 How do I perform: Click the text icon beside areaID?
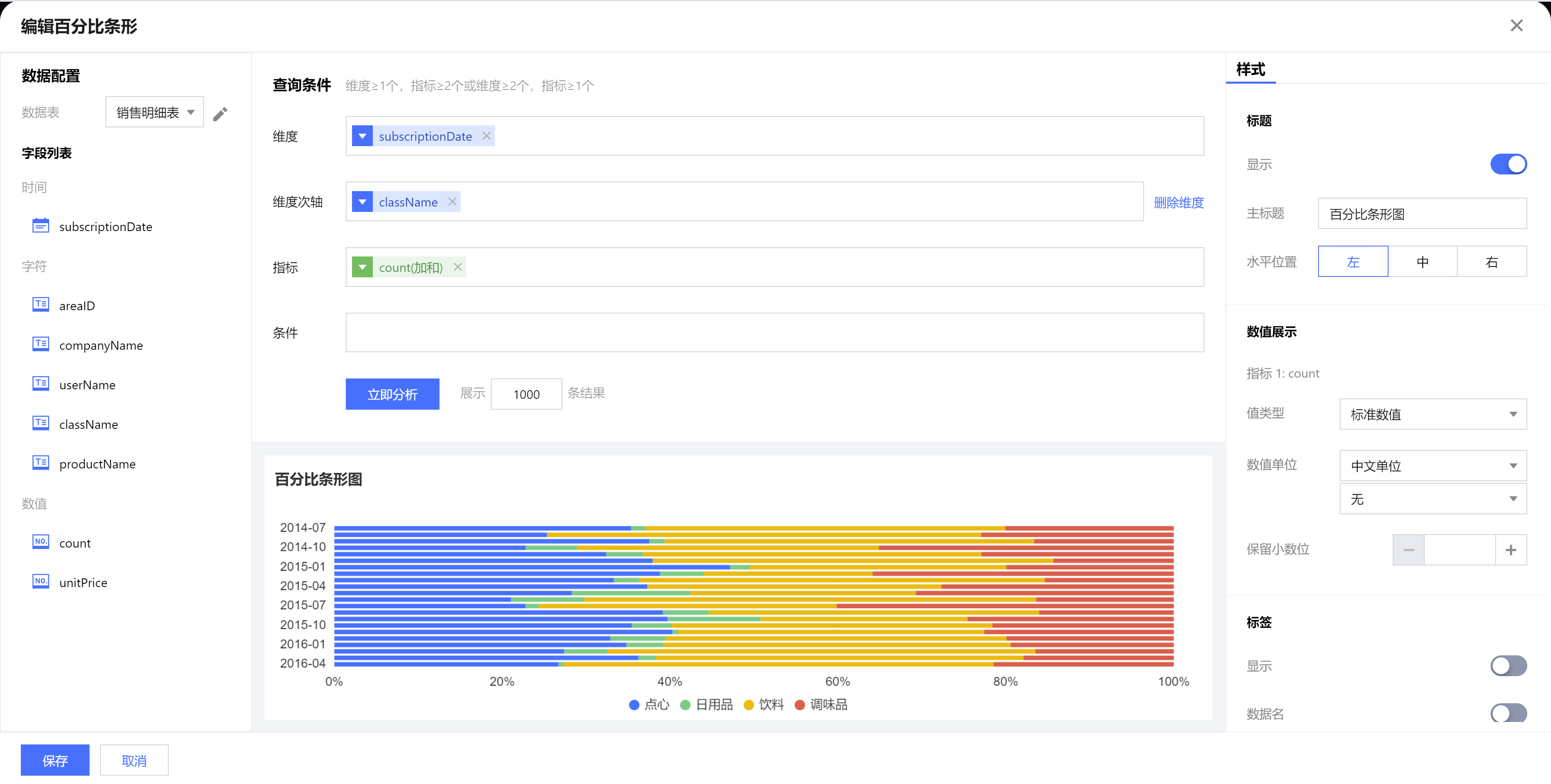[x=40, y=305]
